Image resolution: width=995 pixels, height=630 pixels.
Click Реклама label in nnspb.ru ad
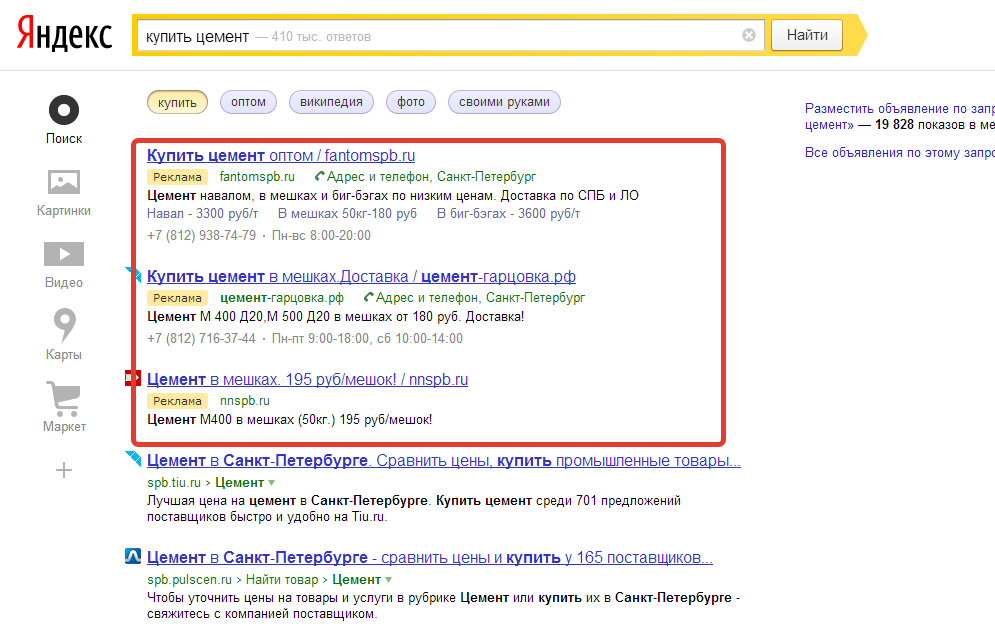pyautogui.click(x=177, y=401)
